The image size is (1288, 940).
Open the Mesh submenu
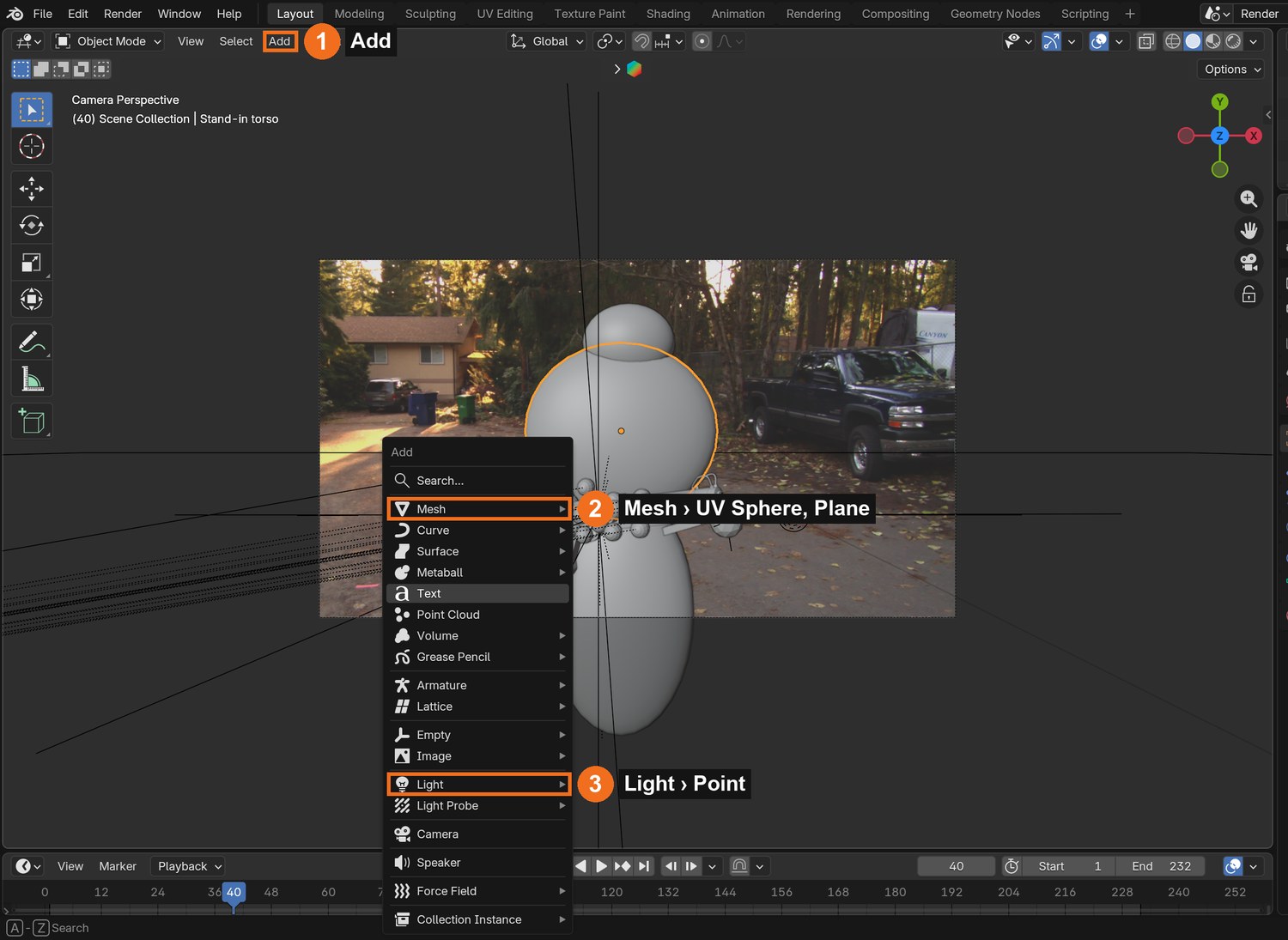[x=478, y=509]
